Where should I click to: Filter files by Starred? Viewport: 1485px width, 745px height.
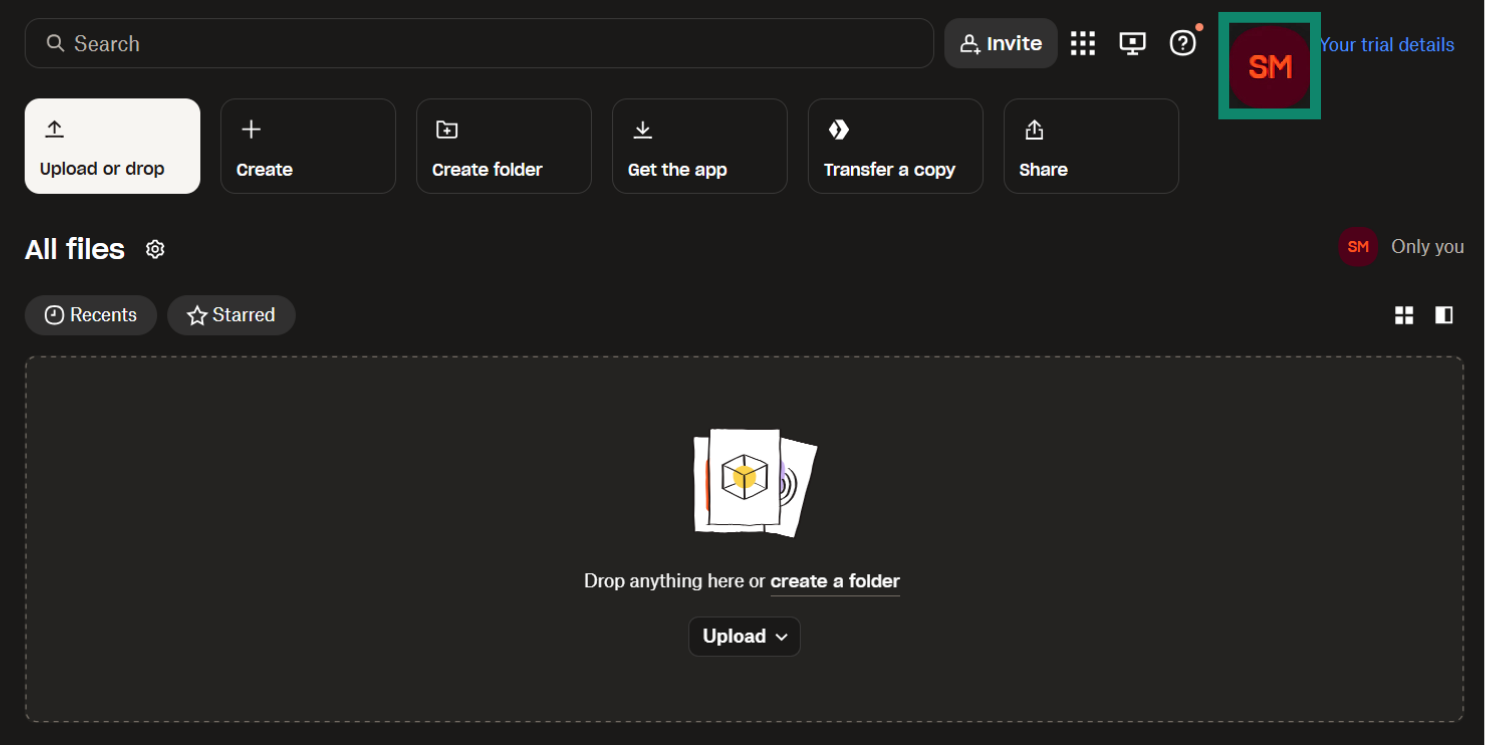coord(231,315)
